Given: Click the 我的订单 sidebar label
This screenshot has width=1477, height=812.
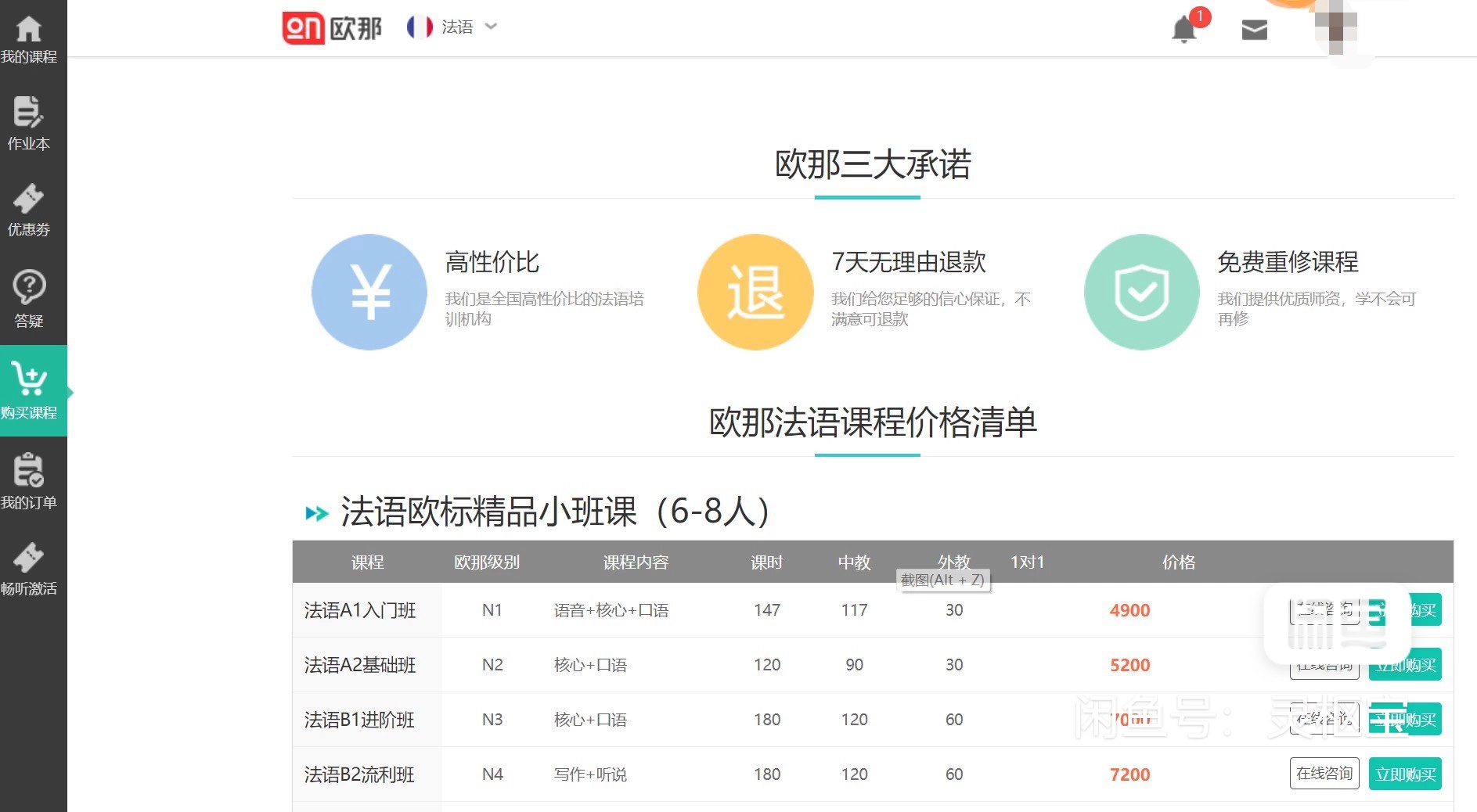Looking at the screenshot, I should (x=29, y=502).
